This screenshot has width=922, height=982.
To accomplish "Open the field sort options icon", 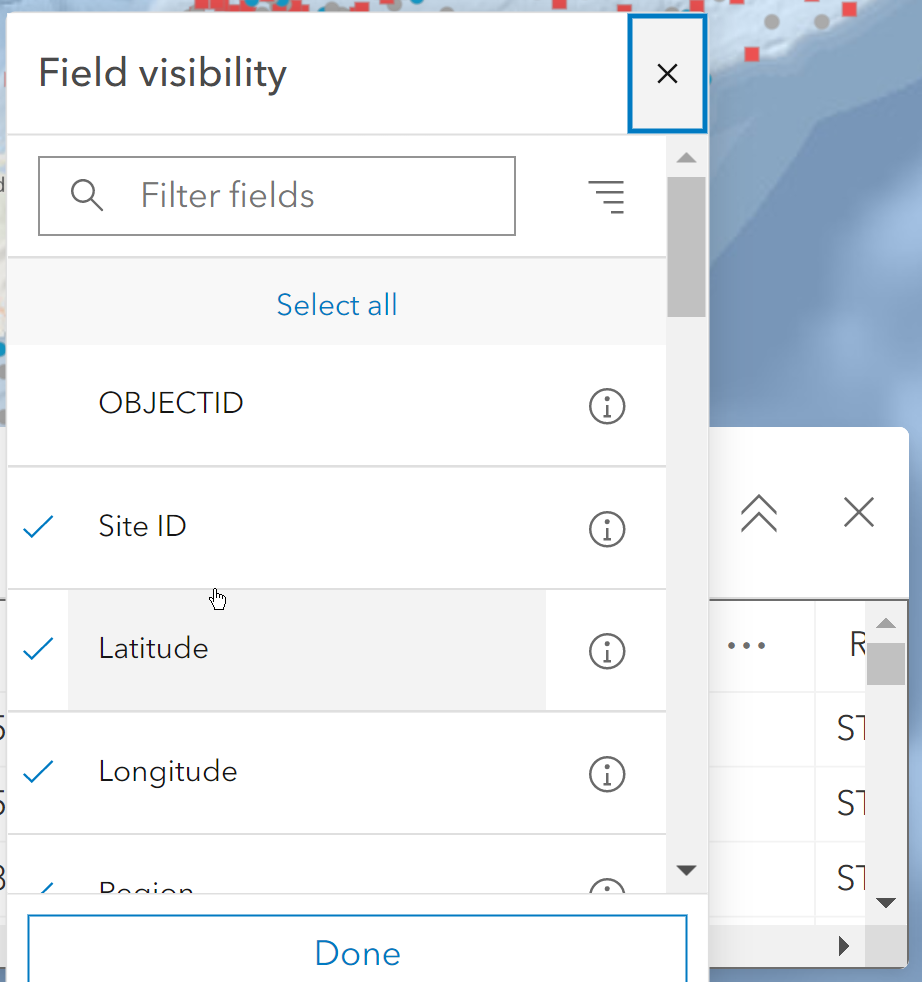I will pyautogui.click(x=606, y=196).
